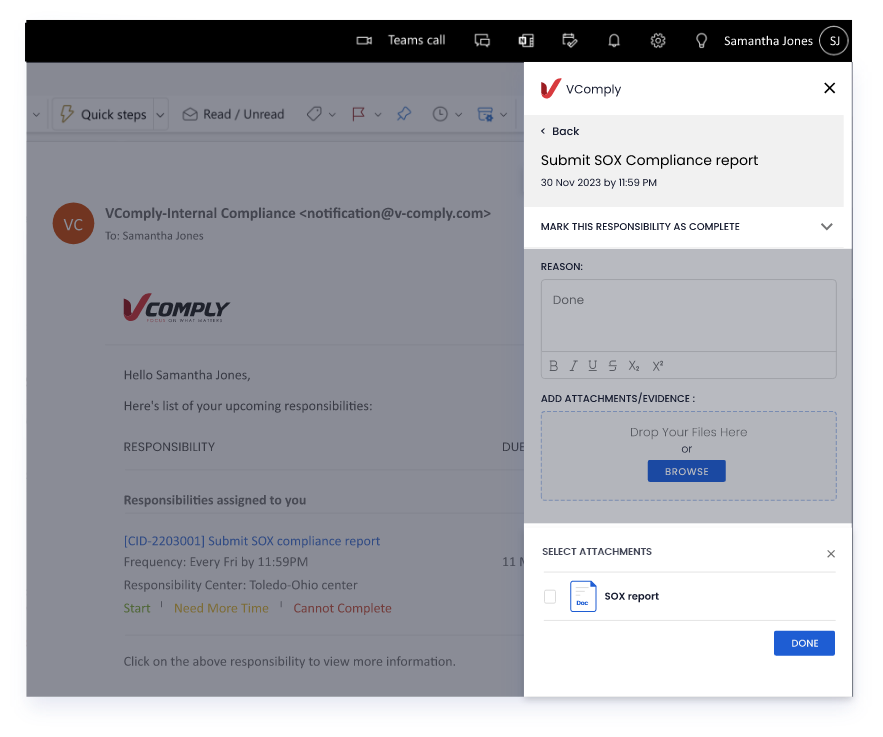Click the Browse button to upload evidence

pos(686,471)
